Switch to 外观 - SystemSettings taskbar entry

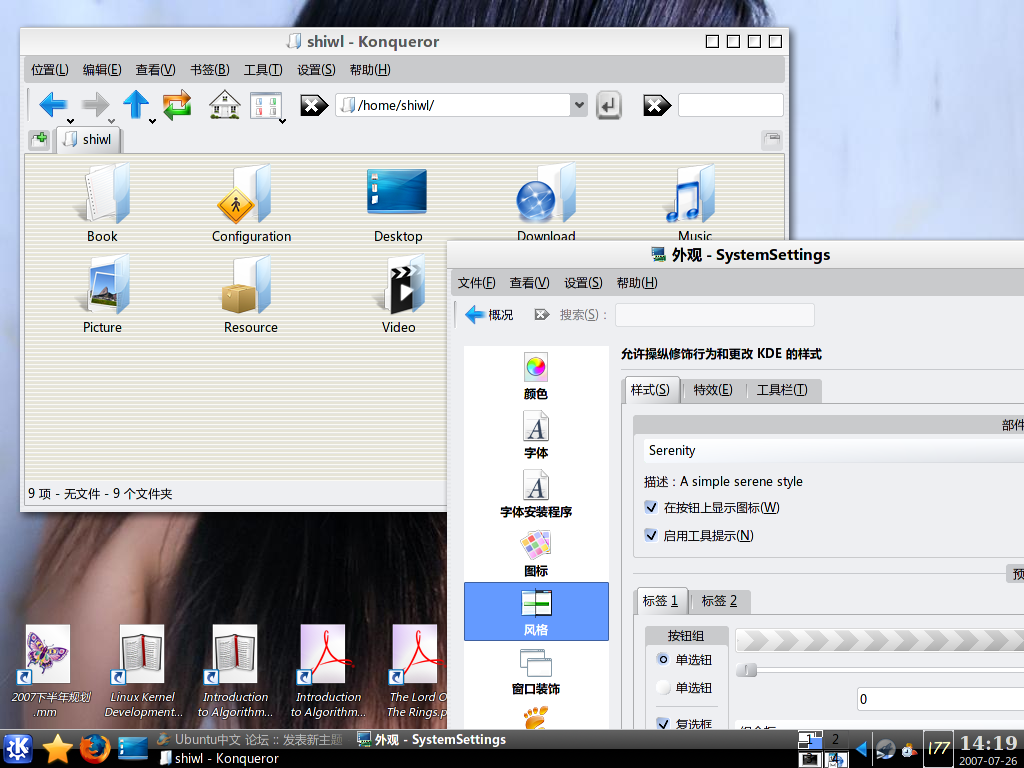[432, 740]
